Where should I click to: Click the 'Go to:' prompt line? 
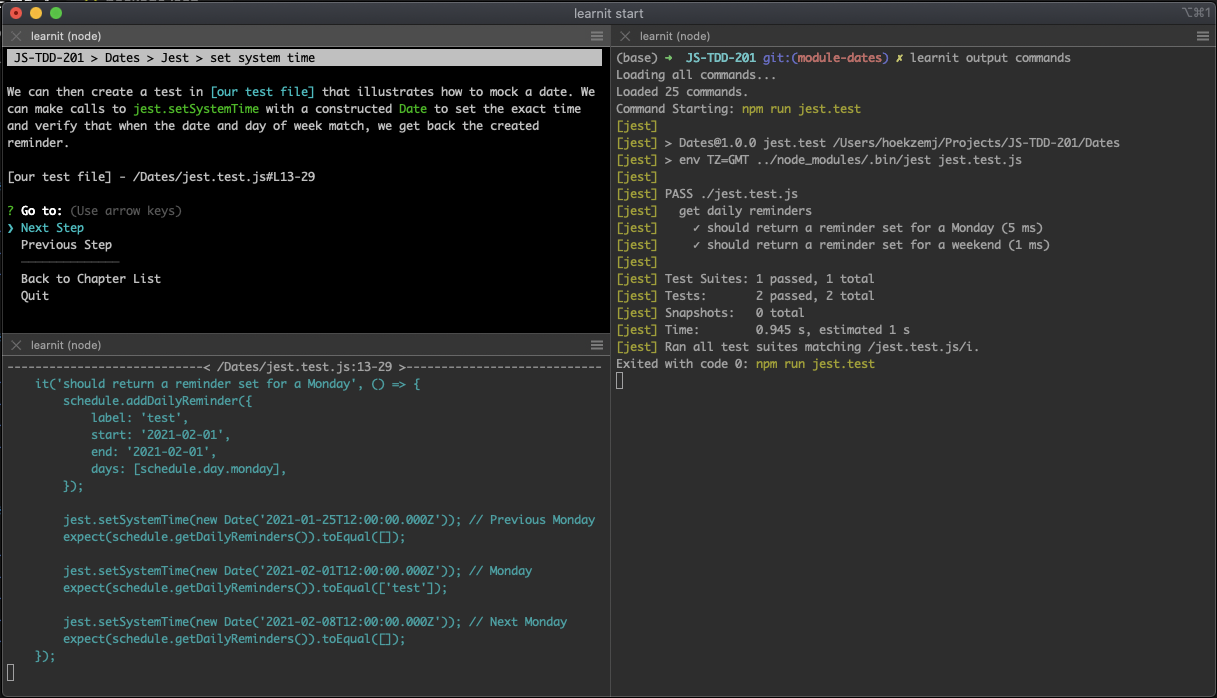click(95, 211)
